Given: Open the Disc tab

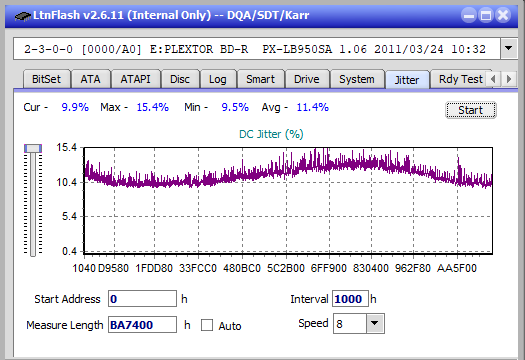Looking at the screenshot, I should (x=180, y=79).
